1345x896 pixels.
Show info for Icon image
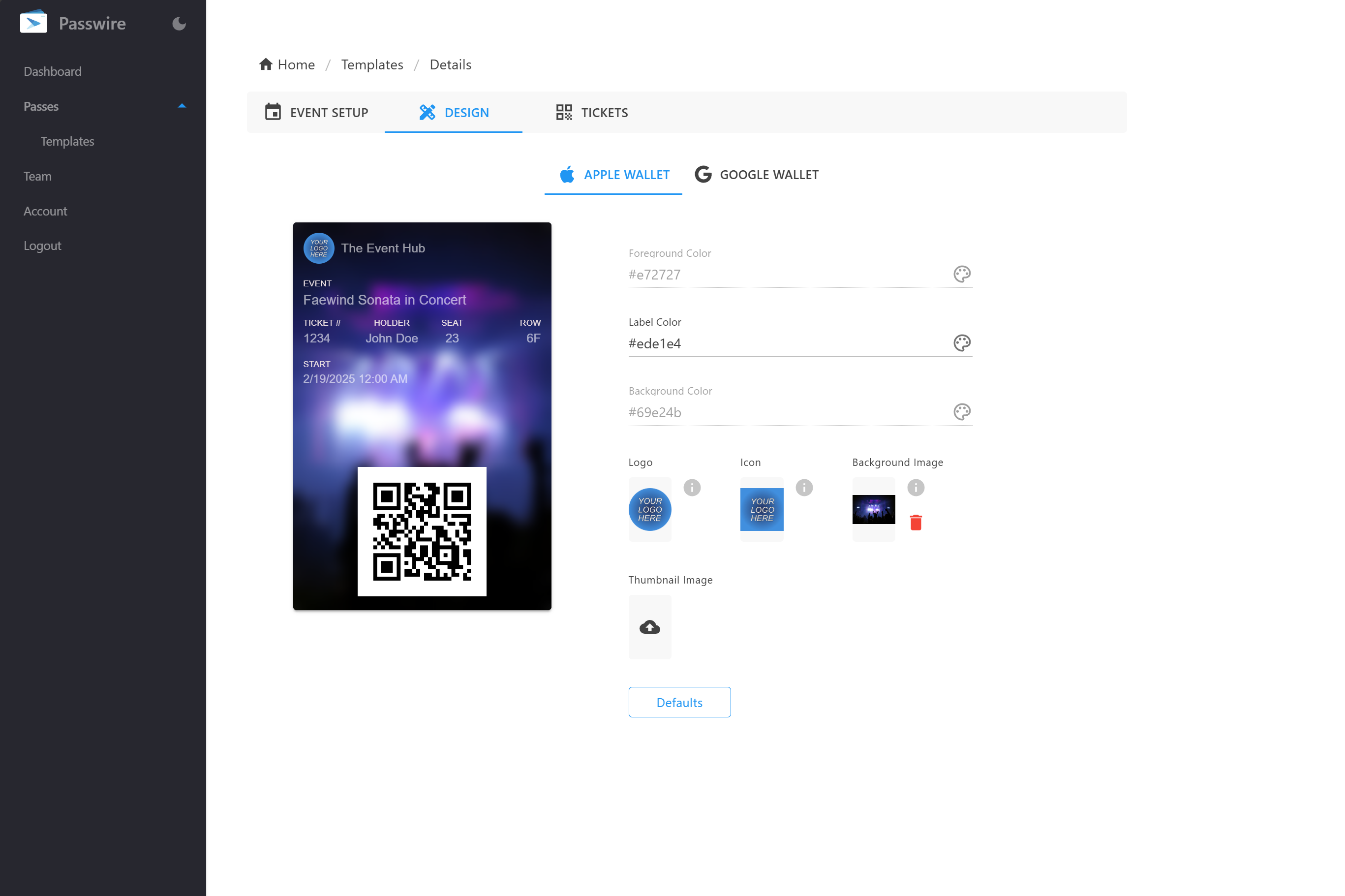tap(804, 488)
